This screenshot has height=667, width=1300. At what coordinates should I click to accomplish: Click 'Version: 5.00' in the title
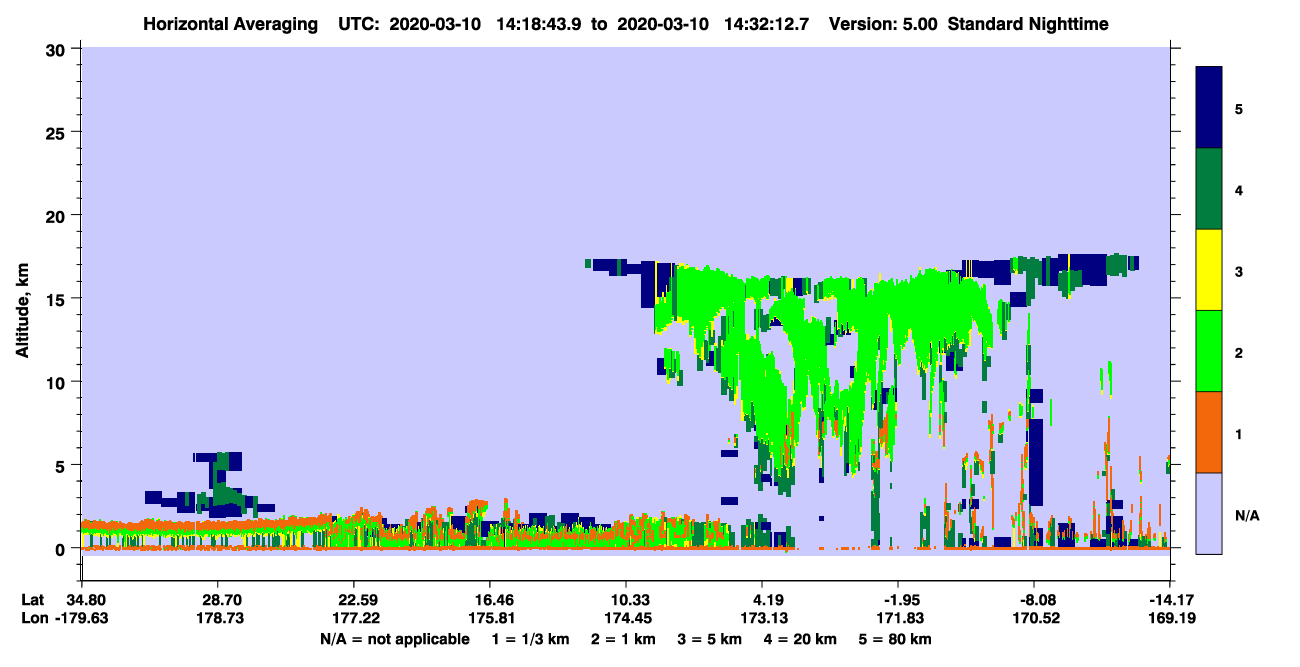[x=883, y=23]
